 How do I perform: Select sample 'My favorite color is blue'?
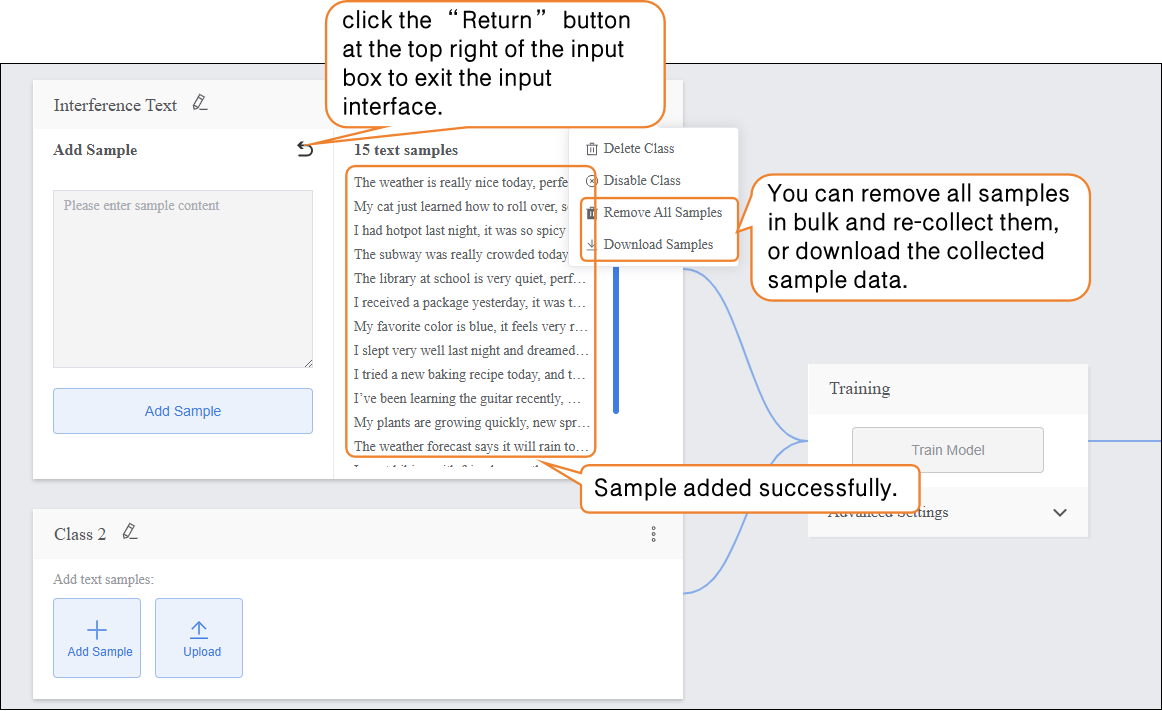point(470,327)
